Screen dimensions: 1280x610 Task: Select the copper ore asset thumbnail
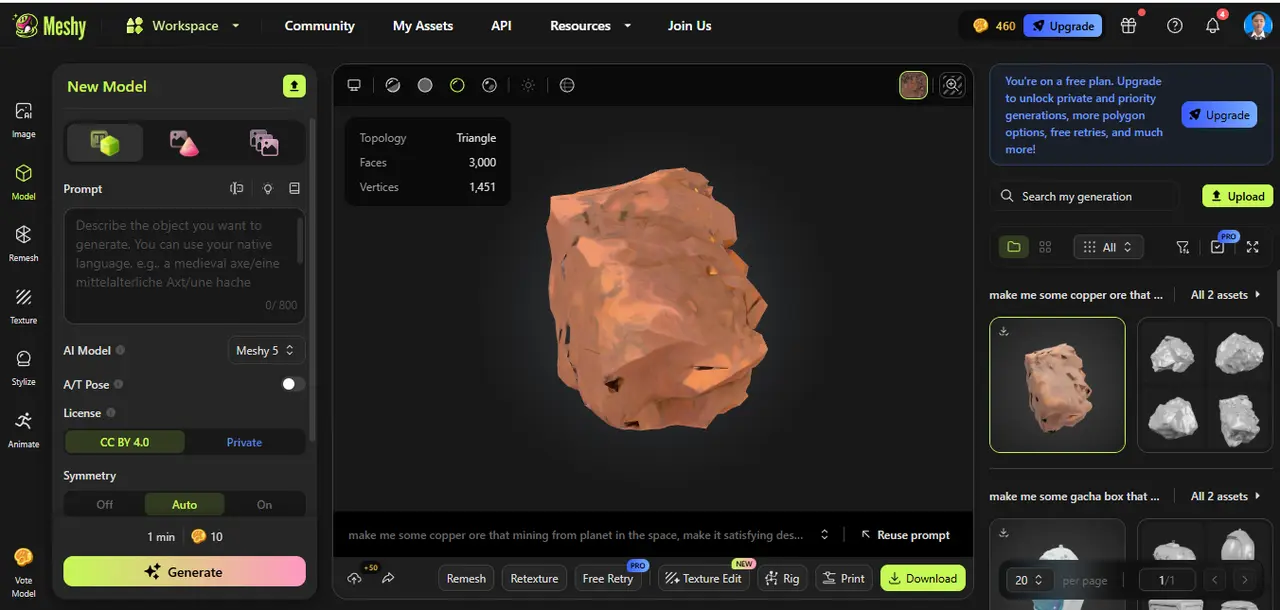tap(1057, 384)
